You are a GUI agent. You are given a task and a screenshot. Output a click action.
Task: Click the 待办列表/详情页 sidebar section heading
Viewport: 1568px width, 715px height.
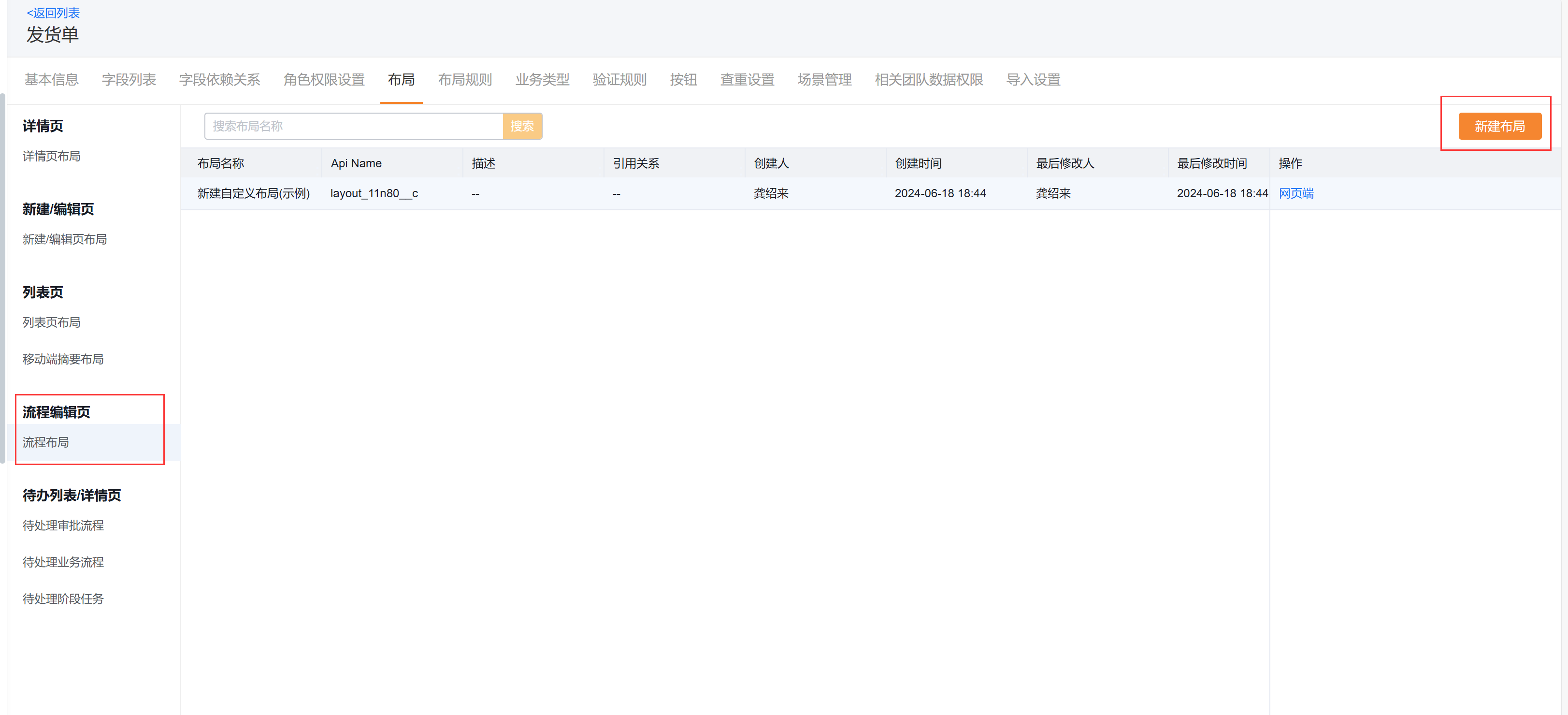pos(72,495)
